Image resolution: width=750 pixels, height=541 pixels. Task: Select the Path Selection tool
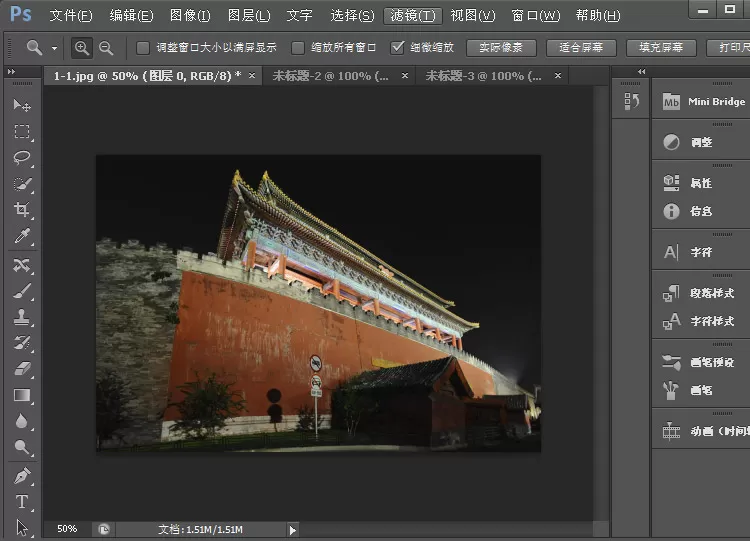click(x=22, y=528)
